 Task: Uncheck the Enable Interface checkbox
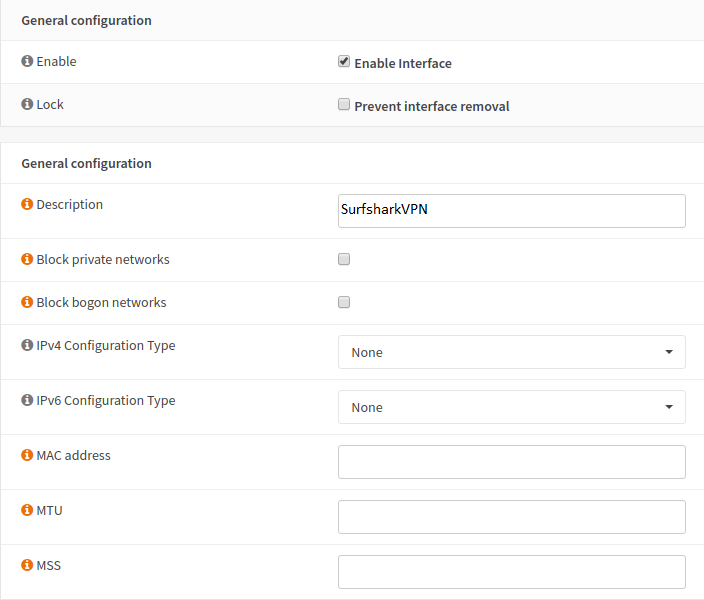pos(344,62)
